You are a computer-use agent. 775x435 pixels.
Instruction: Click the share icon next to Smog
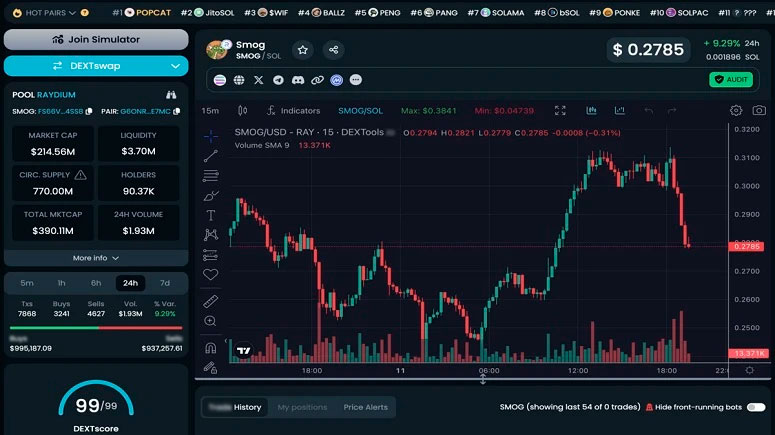[334, 50]
